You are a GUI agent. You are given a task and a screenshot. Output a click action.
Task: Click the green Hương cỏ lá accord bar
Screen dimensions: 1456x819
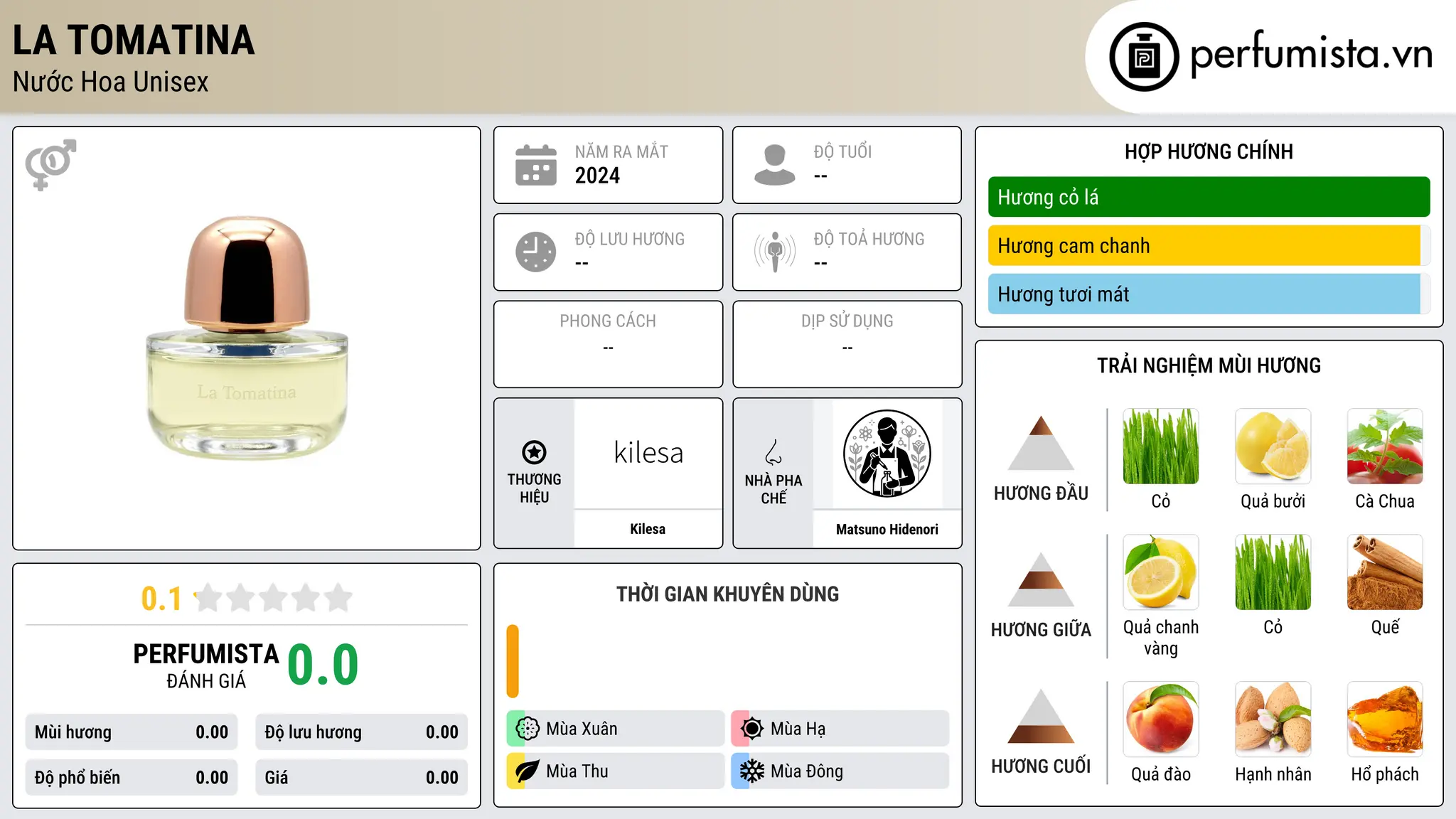(x=1209, y=197)
